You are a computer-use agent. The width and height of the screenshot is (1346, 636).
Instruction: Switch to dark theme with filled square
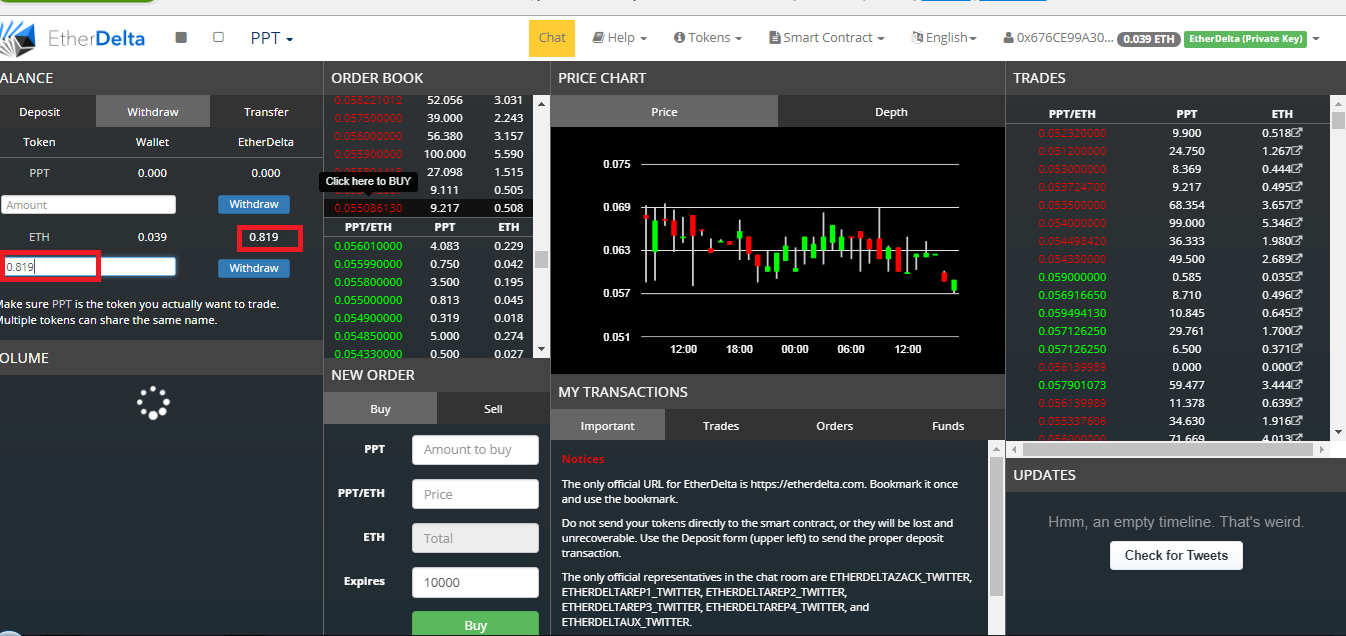tap(181, 38)
